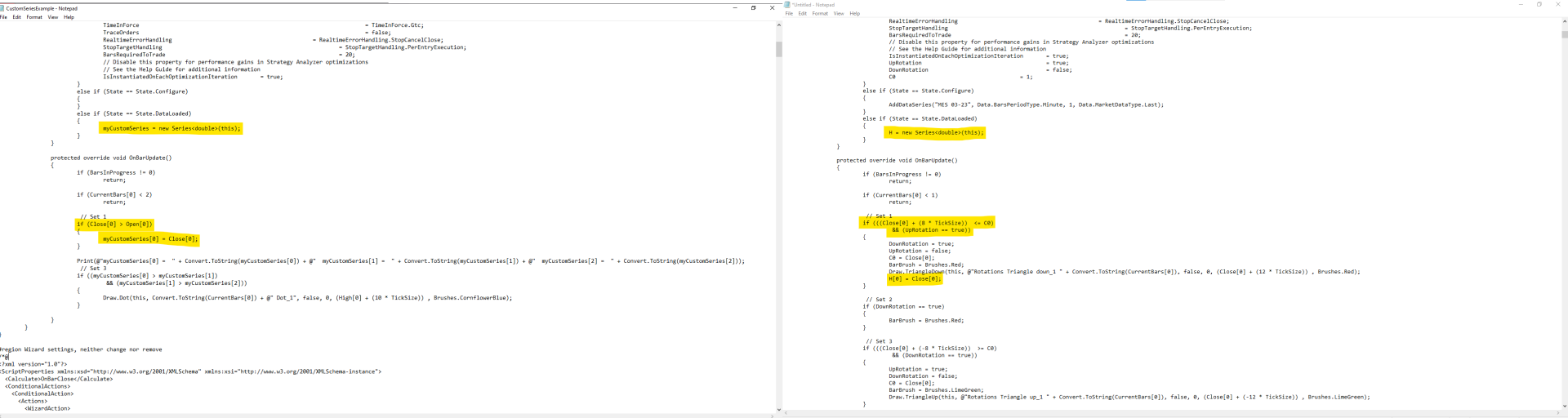This screenshot has width=1568, height=418.
Task: Click scroll-up arrow in CustomSeriesExample window
Action: (778, 25)
